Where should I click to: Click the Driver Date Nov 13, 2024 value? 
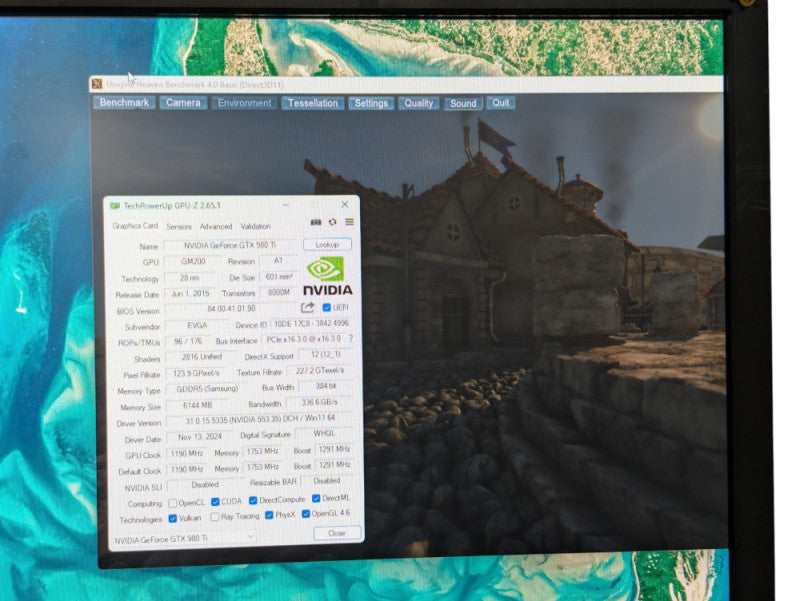(199, 437)
